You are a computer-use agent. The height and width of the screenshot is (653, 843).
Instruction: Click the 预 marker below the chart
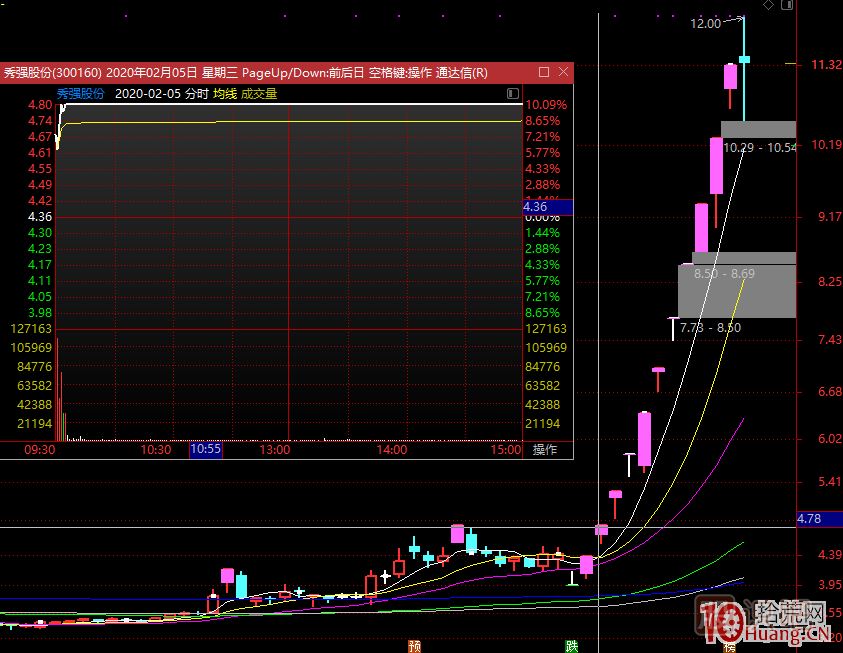point(414,645)
